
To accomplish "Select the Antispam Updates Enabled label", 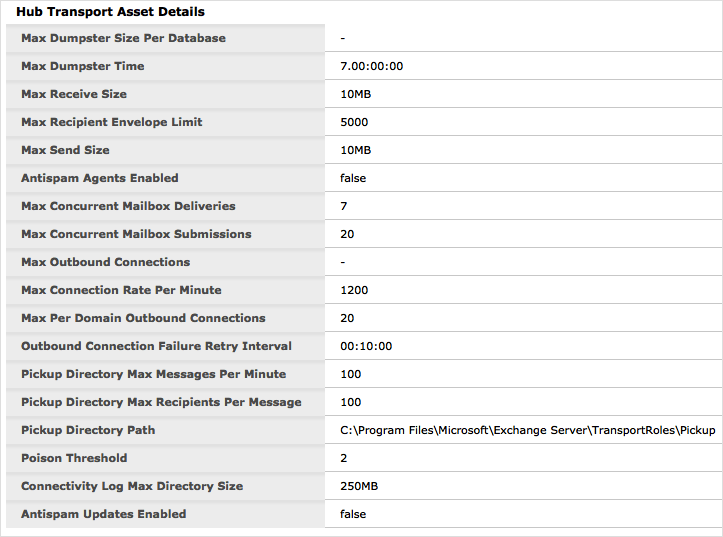I will point(103,514).
